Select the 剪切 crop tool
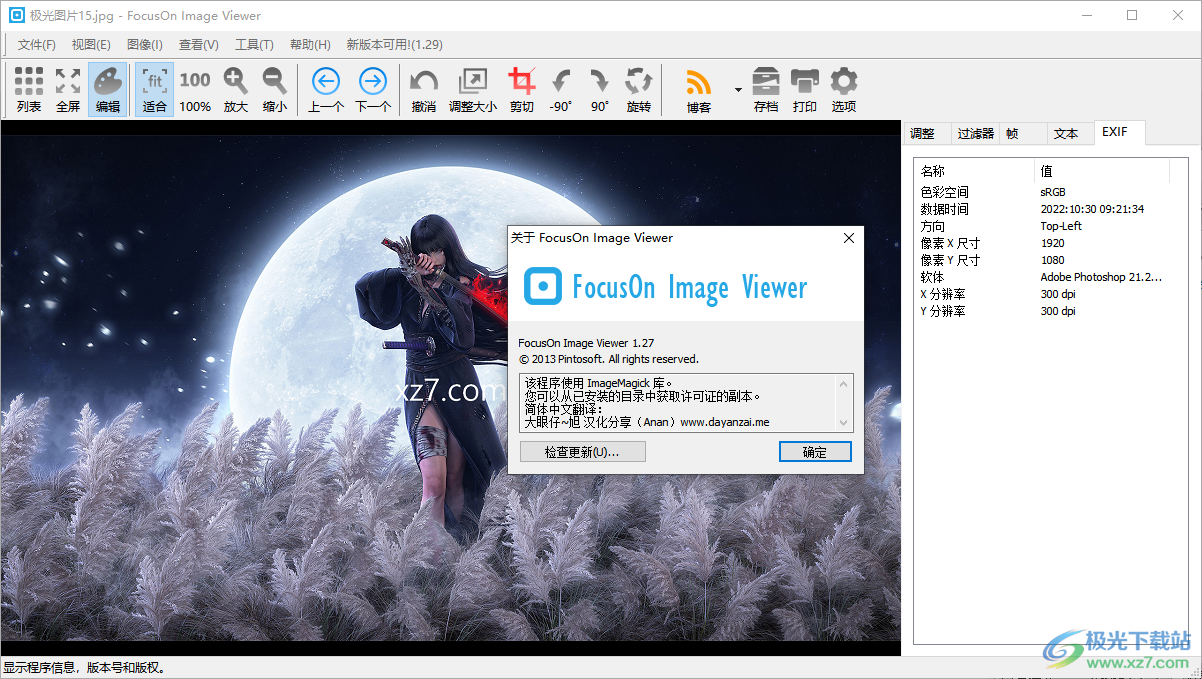This screenshot has height=679, width=1202. [522, 90]
